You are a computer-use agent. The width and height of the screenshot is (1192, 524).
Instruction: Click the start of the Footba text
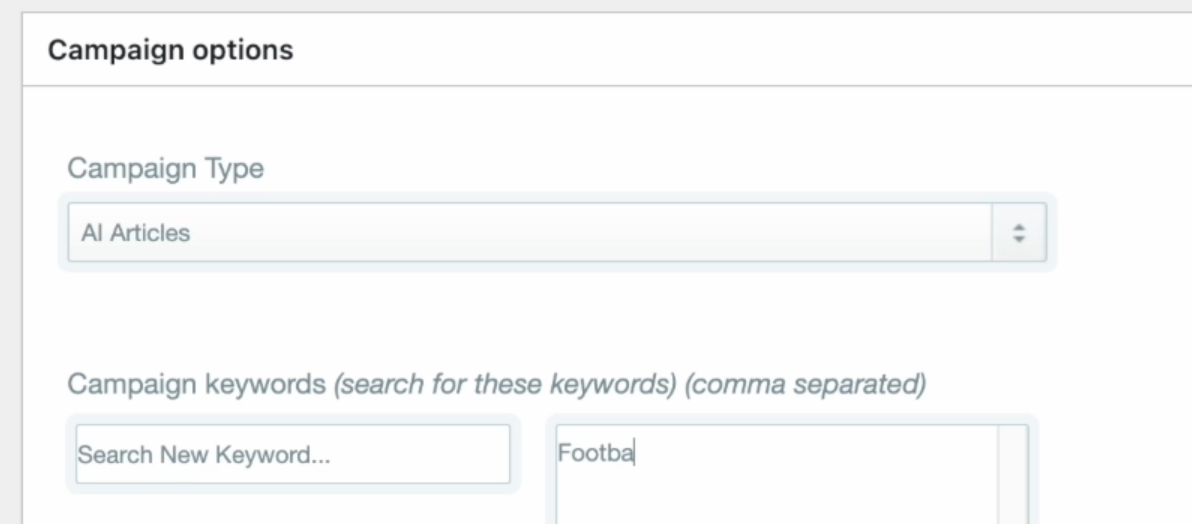[x=560, y=453]
